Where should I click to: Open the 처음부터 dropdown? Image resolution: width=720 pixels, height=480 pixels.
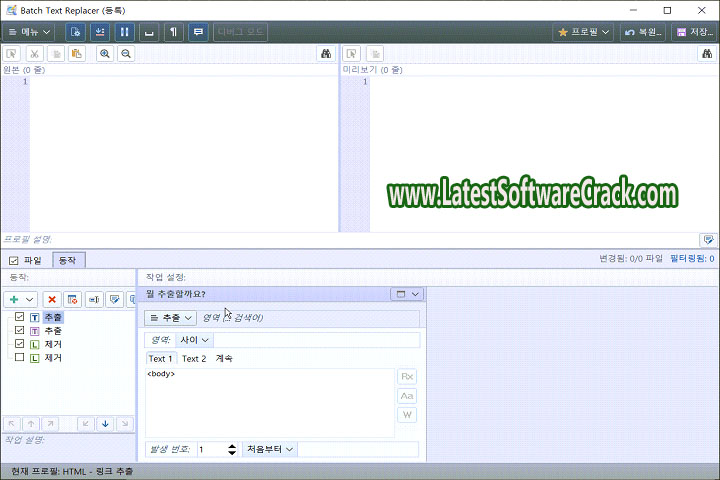tap(271, 449)
